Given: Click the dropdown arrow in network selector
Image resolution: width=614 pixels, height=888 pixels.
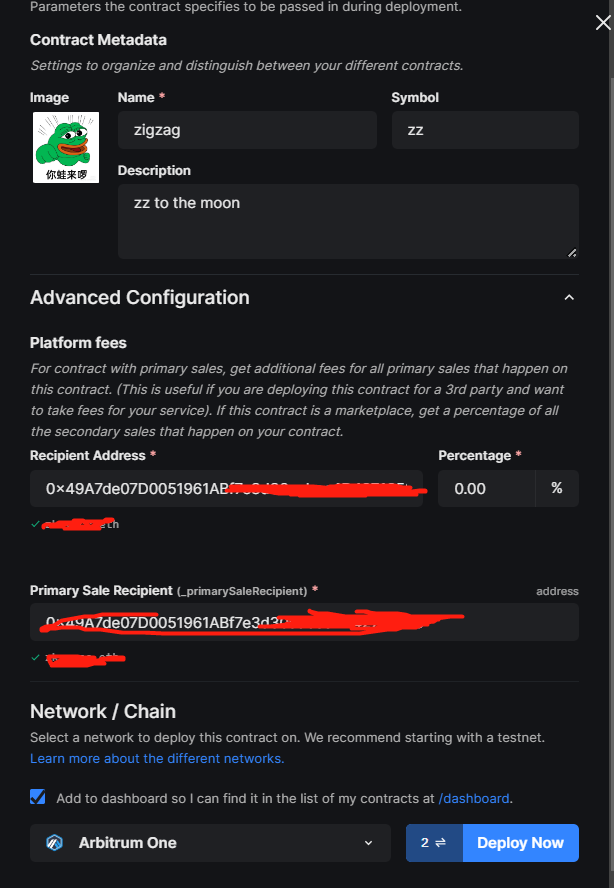Looking at the screenshot, I should pyautogui.click(x=369, y=843).
